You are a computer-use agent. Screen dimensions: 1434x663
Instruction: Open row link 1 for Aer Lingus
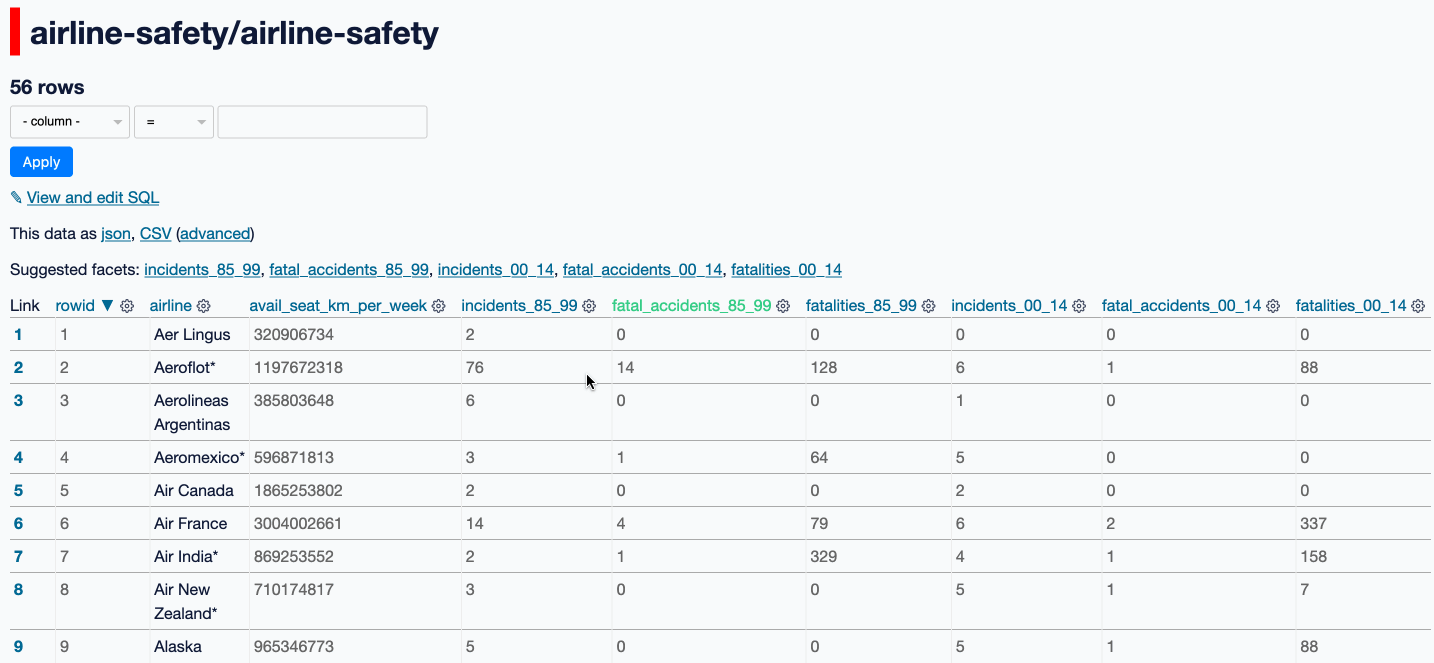[18, 335]
